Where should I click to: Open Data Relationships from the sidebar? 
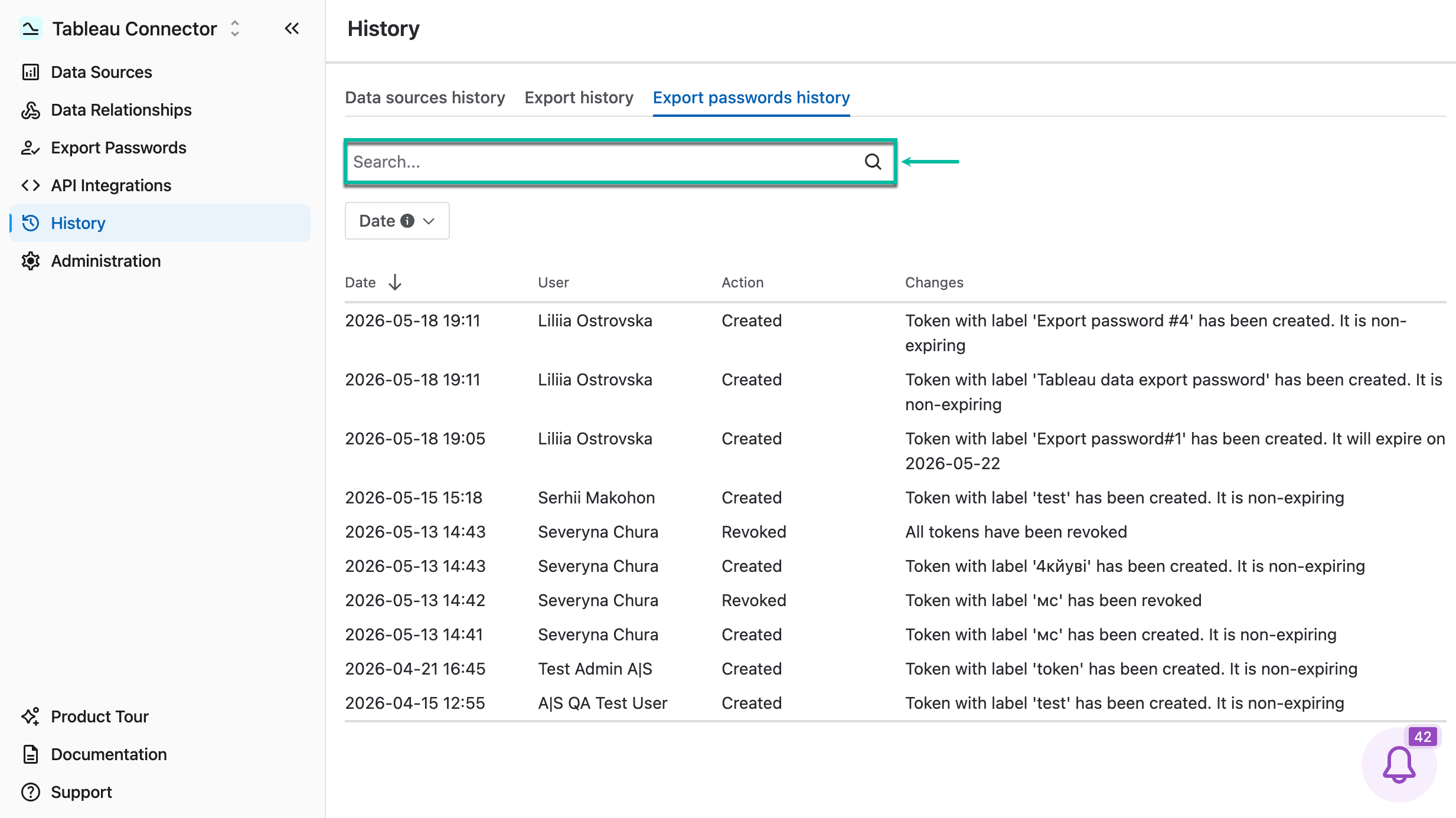(160, 110)
